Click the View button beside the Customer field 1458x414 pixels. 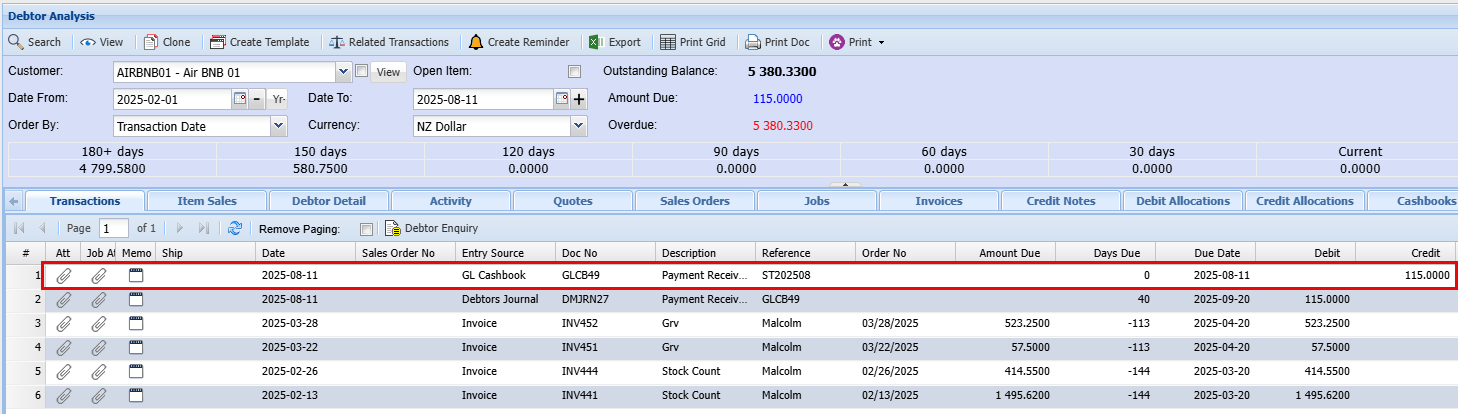pos(388,72)
